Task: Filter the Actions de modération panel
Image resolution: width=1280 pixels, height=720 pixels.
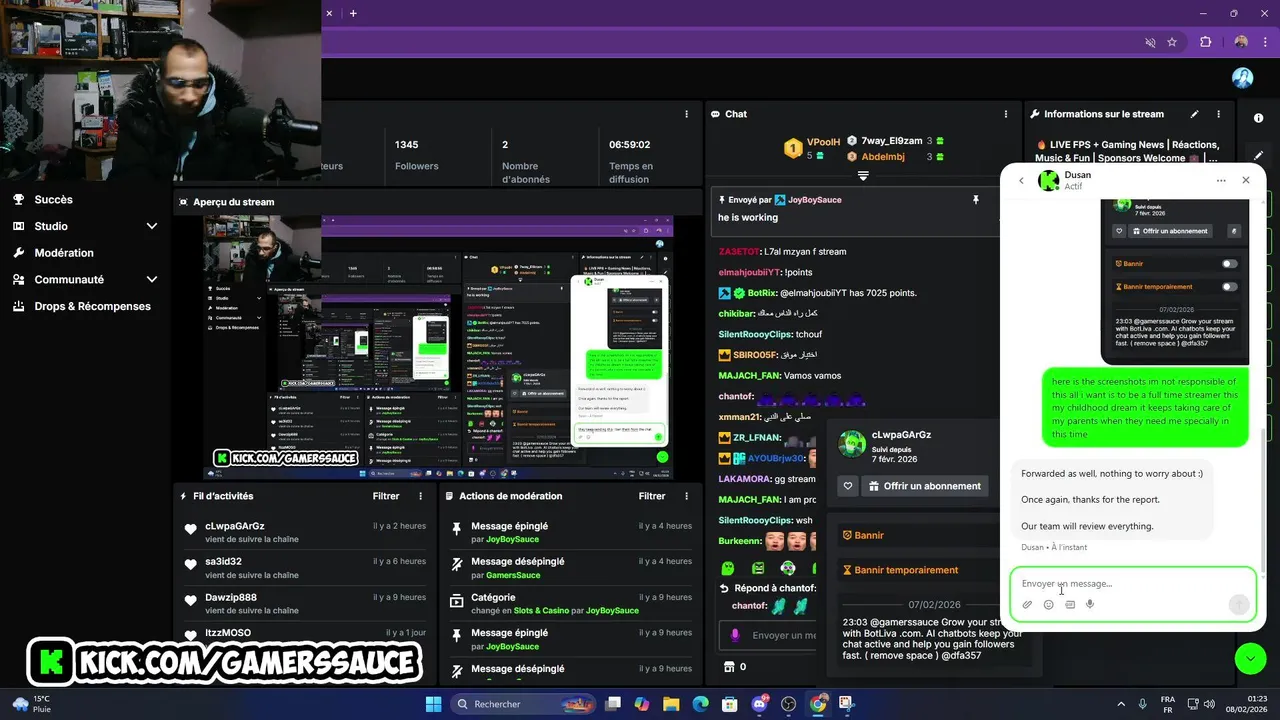Action: pyautogui.click(x=652, y=496)
